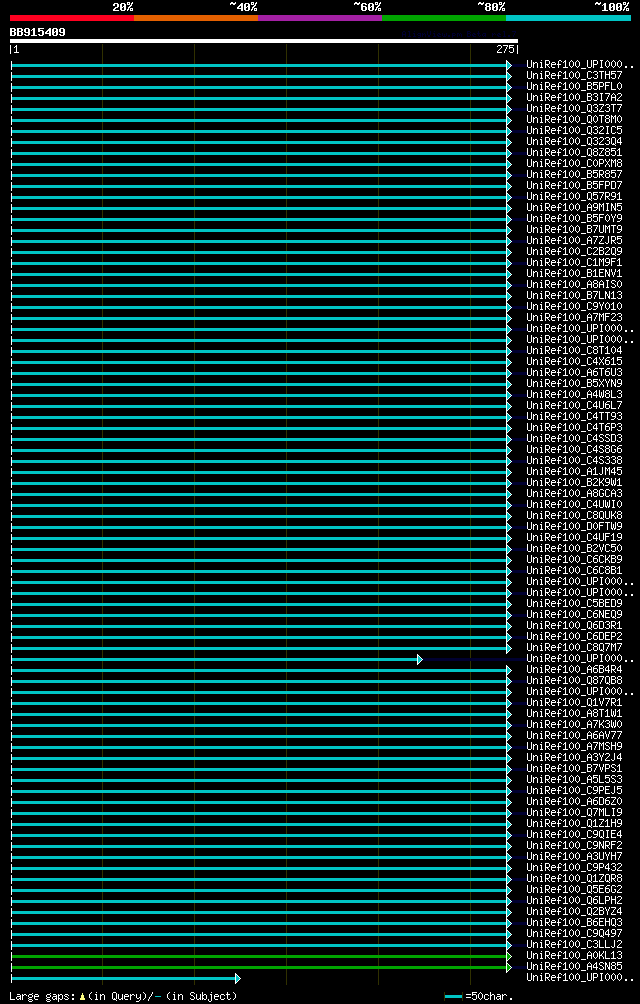The height and width of the screenshot is (1004, 640).
Task: Open the UniRef100_Q3Z3T7 hit label
Action: click(x=574, y=108)
